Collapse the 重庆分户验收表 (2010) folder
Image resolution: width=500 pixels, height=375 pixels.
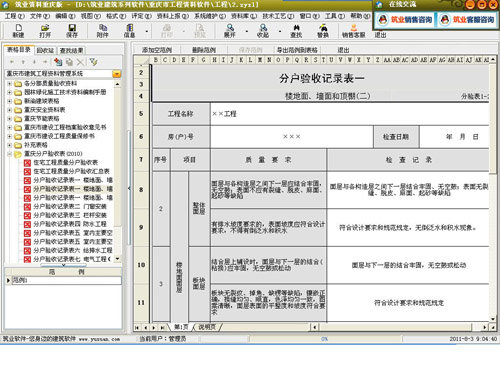(x=10, y=154)
